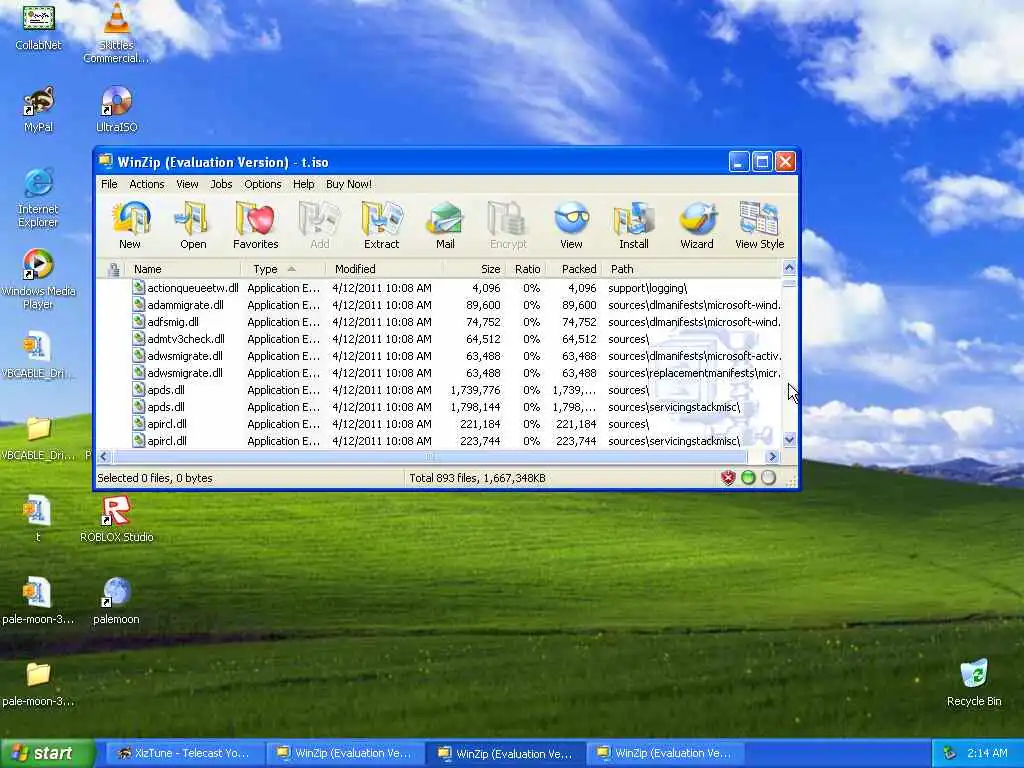Viewport: 1024px width, 768px height.
Task: Select apds.dll sized 1,739,776
Action: (x=439, y=390)
